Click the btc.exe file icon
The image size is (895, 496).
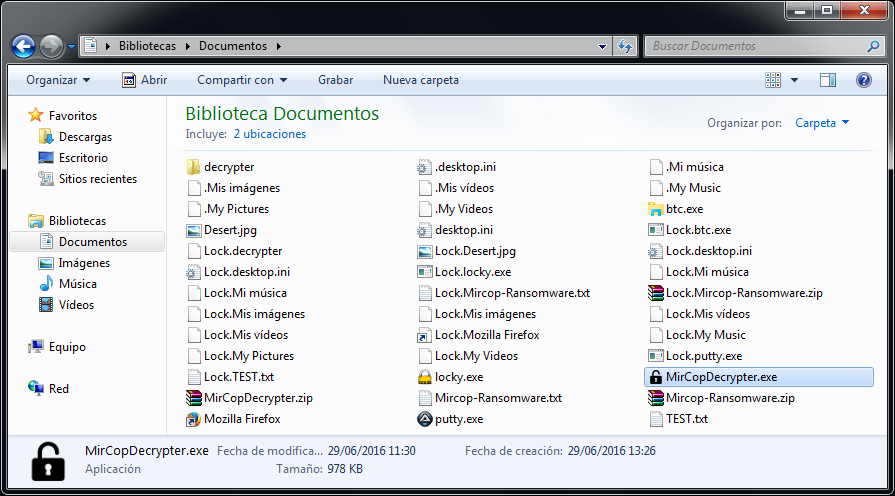[655, 209]
